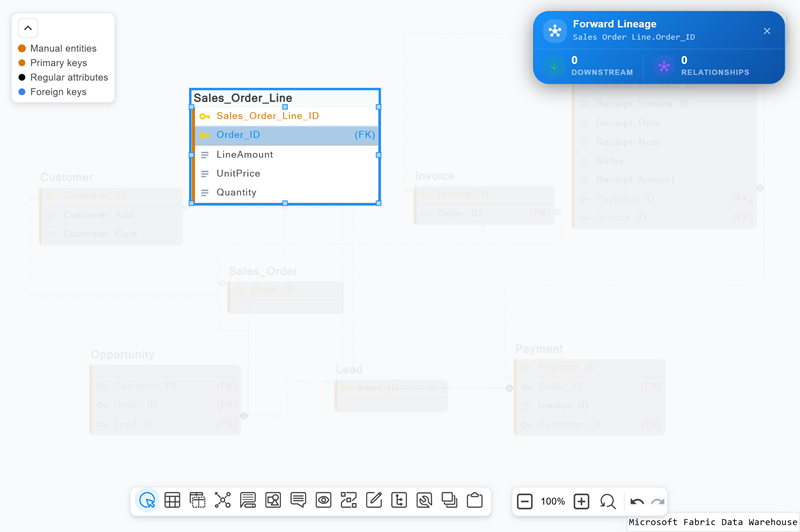Screen dimensions: 800x532
Task: Click the Manual entities legend dot
Action: tap(22, 48)
